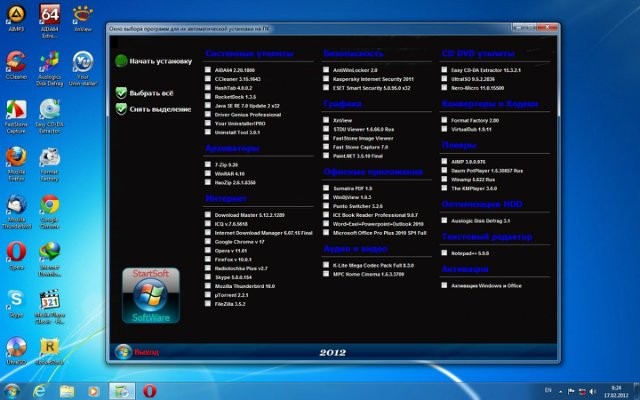Open the UltraISO desktop icon
The height and width of the screenshot is (400, 640).
(x=16, y=351)
